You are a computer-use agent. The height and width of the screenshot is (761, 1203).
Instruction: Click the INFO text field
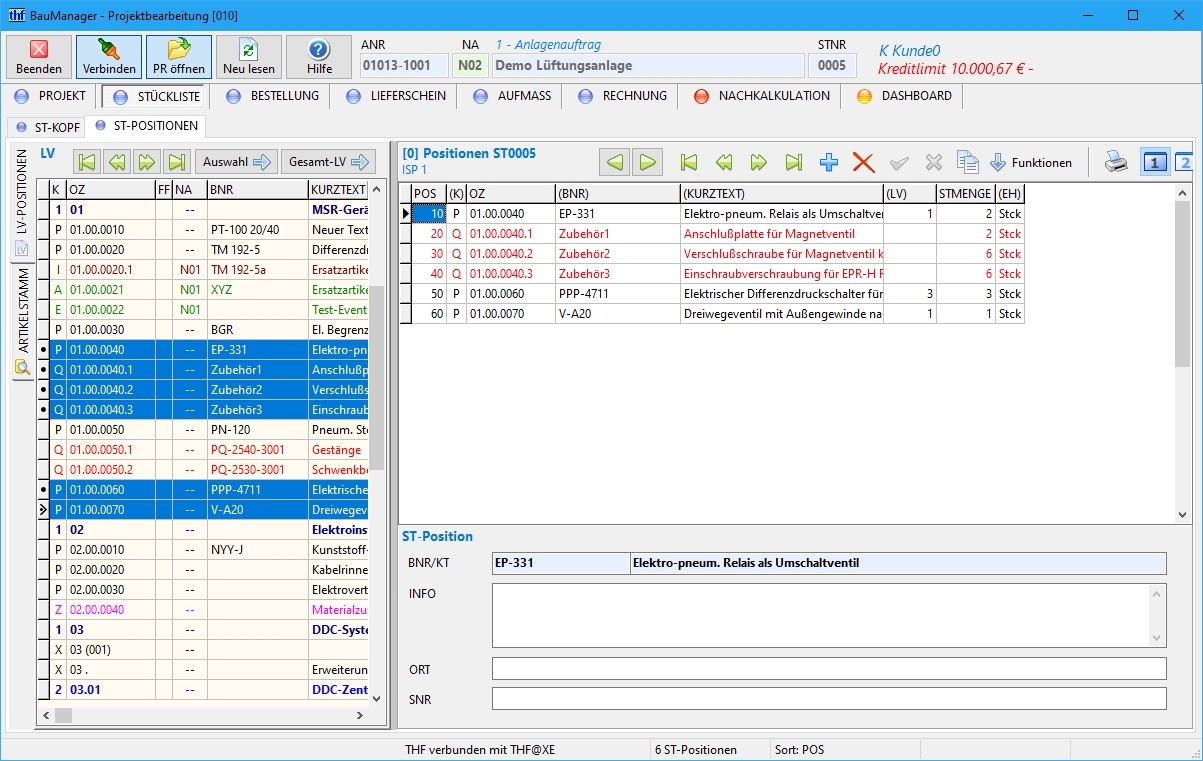click(x=828, y=615)
